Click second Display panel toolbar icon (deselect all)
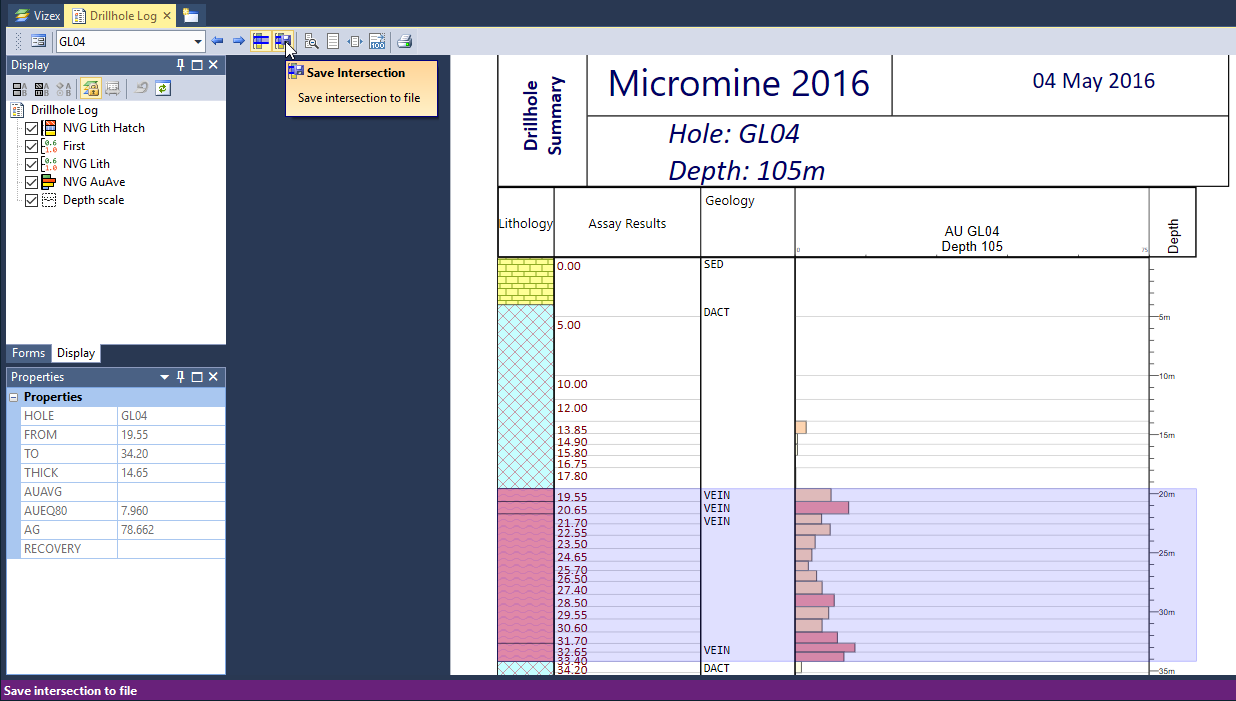The image size is (1236, 701). click(x=42, y=88)
